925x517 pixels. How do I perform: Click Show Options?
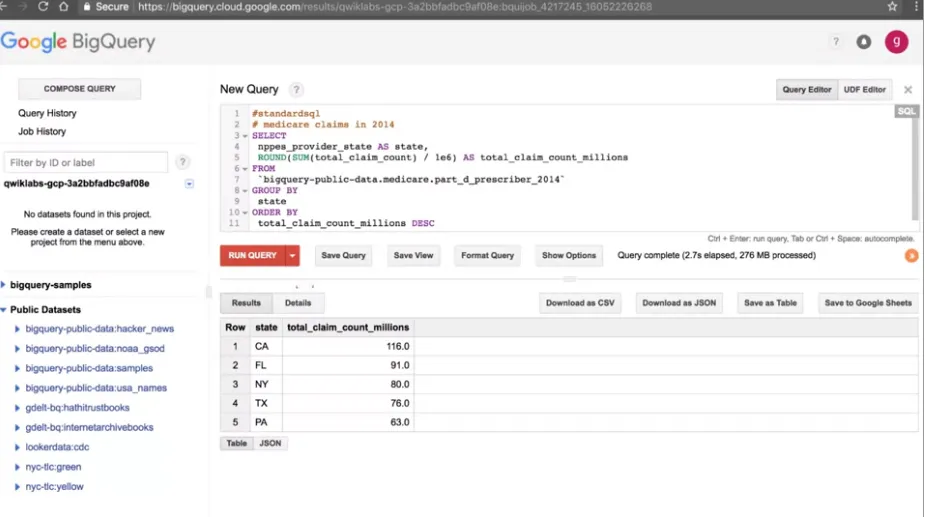(569, 256)
